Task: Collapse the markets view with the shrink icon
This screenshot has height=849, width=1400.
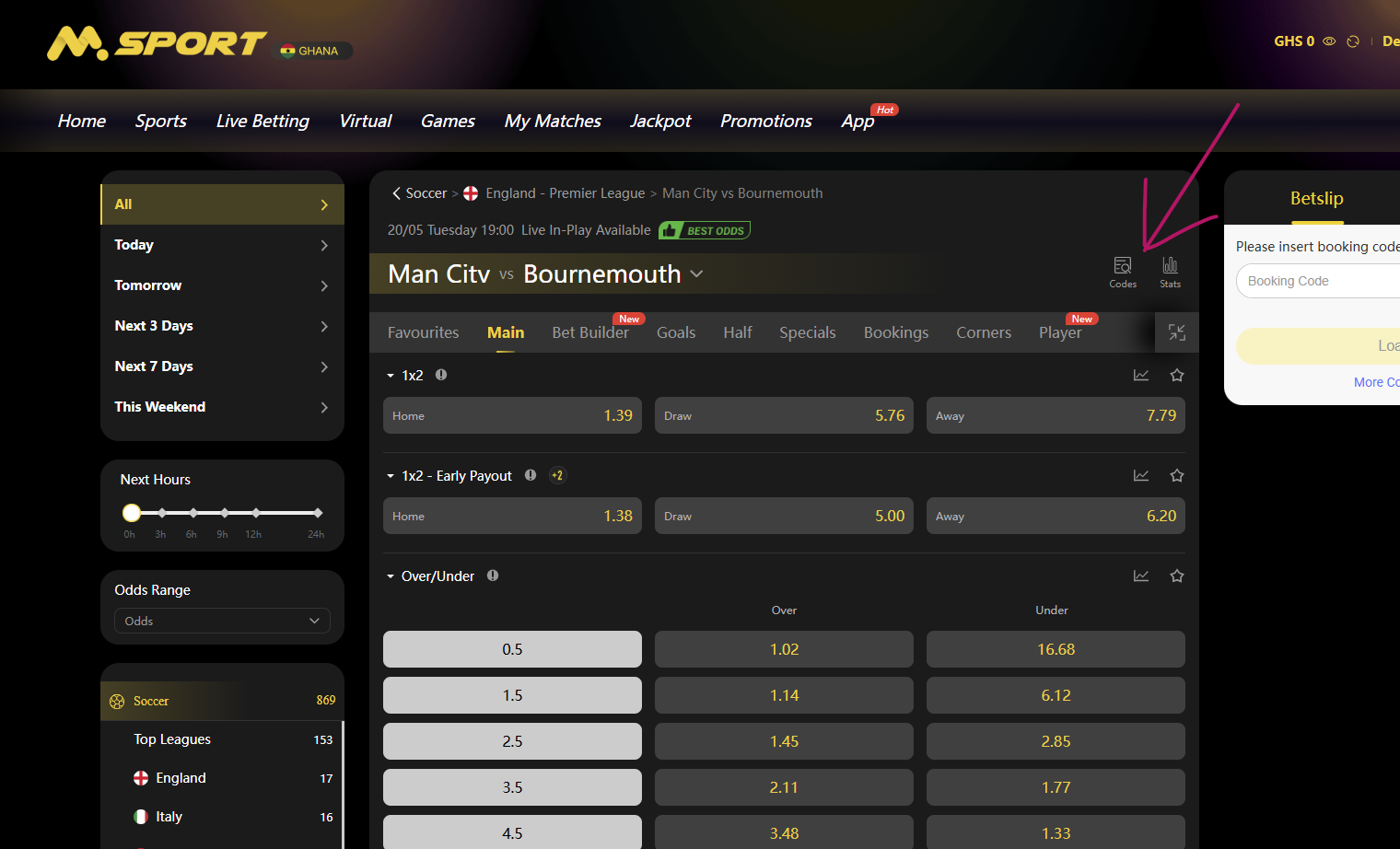Action: (1177, 332)
